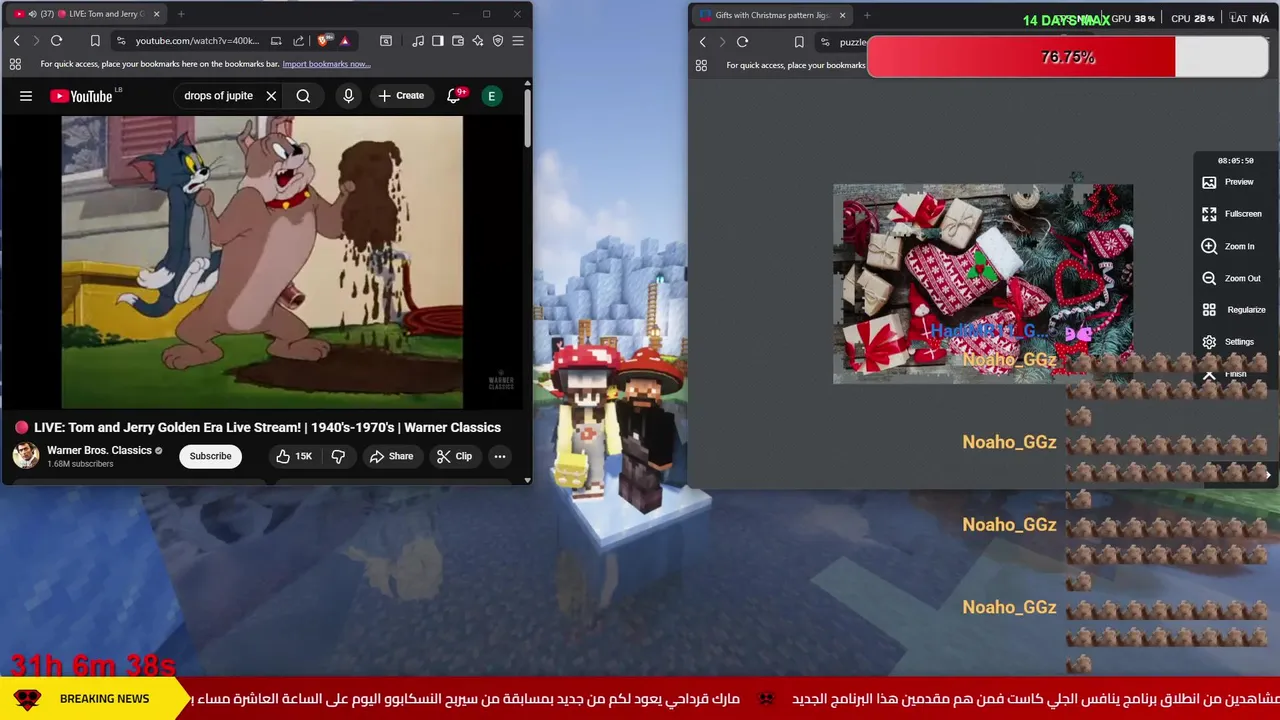Image resolution: width=1280 pixels, height=720 pixels.
Task: Click the Warner Bros. Classics channel avatar
Action: tap(26, 456)
